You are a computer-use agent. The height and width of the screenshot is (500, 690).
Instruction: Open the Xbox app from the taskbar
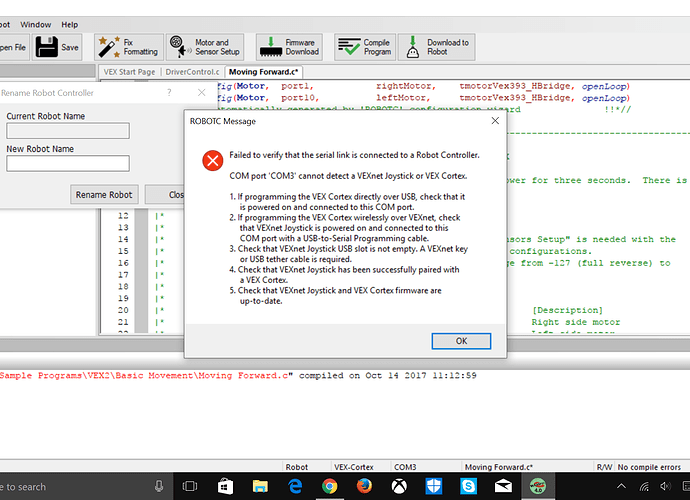click(399, 486)
